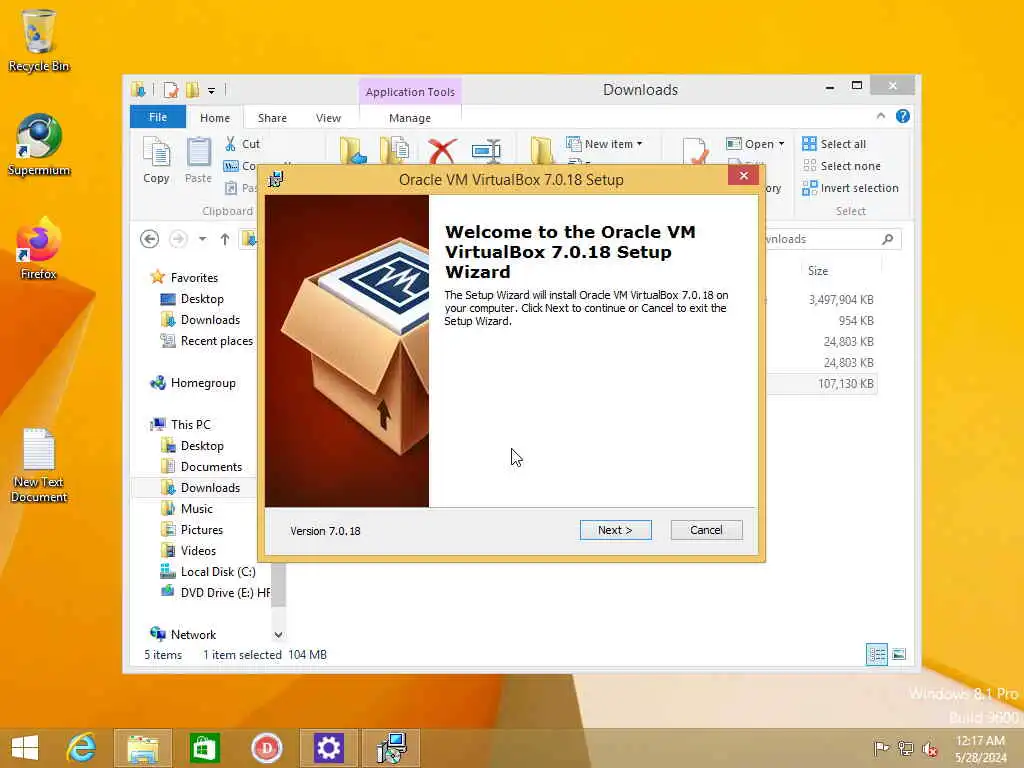Open the File menu in Downloads window

(157, 117)
